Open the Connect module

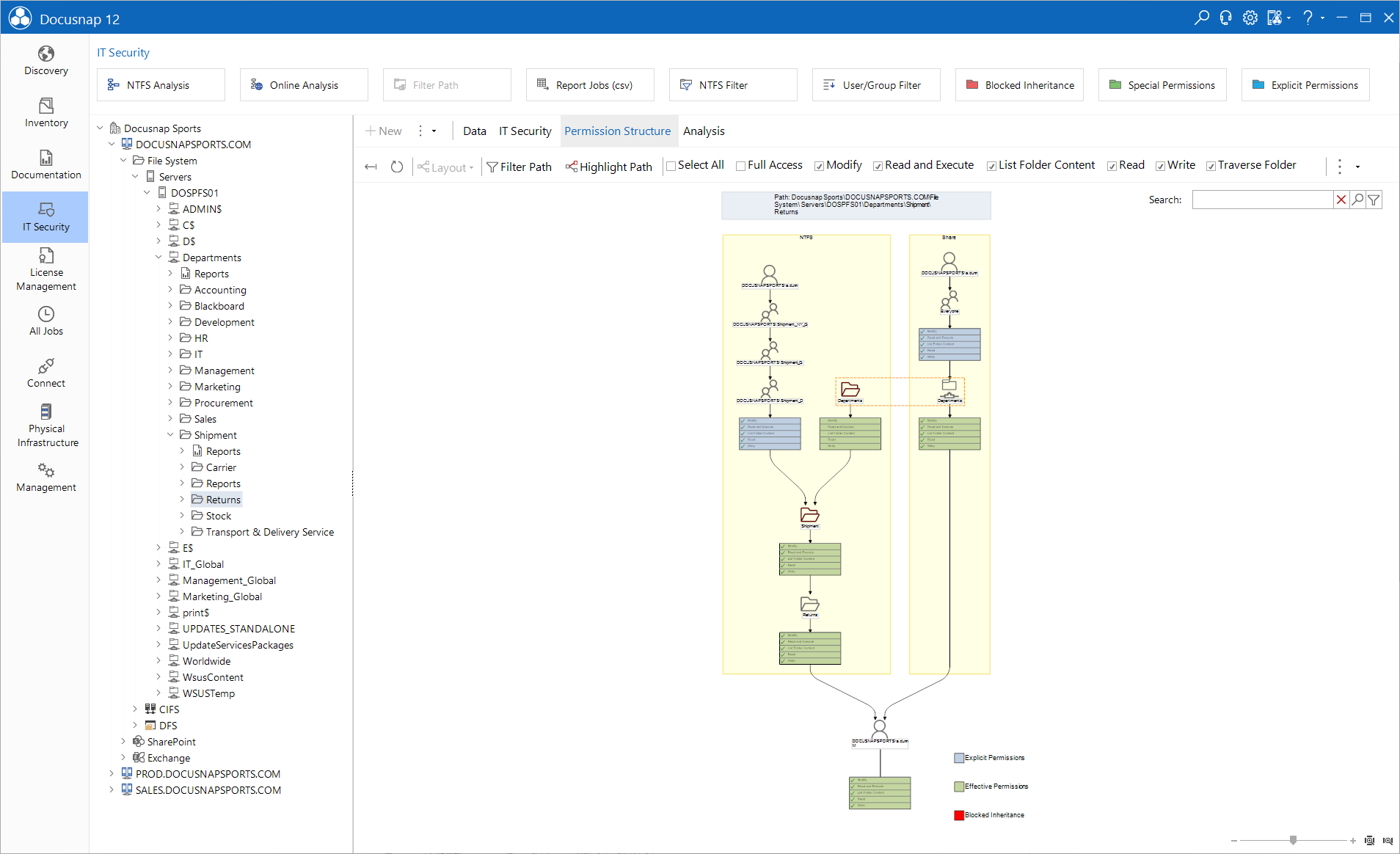click(x=45, y=373)
